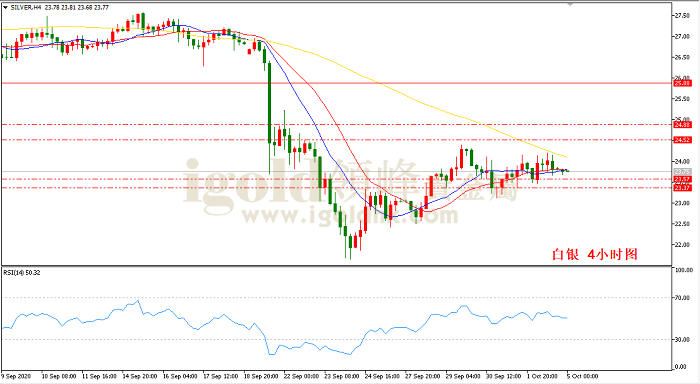
Task: Click the SILVER.H4 symbol title text
Action: tap(26, 8)
